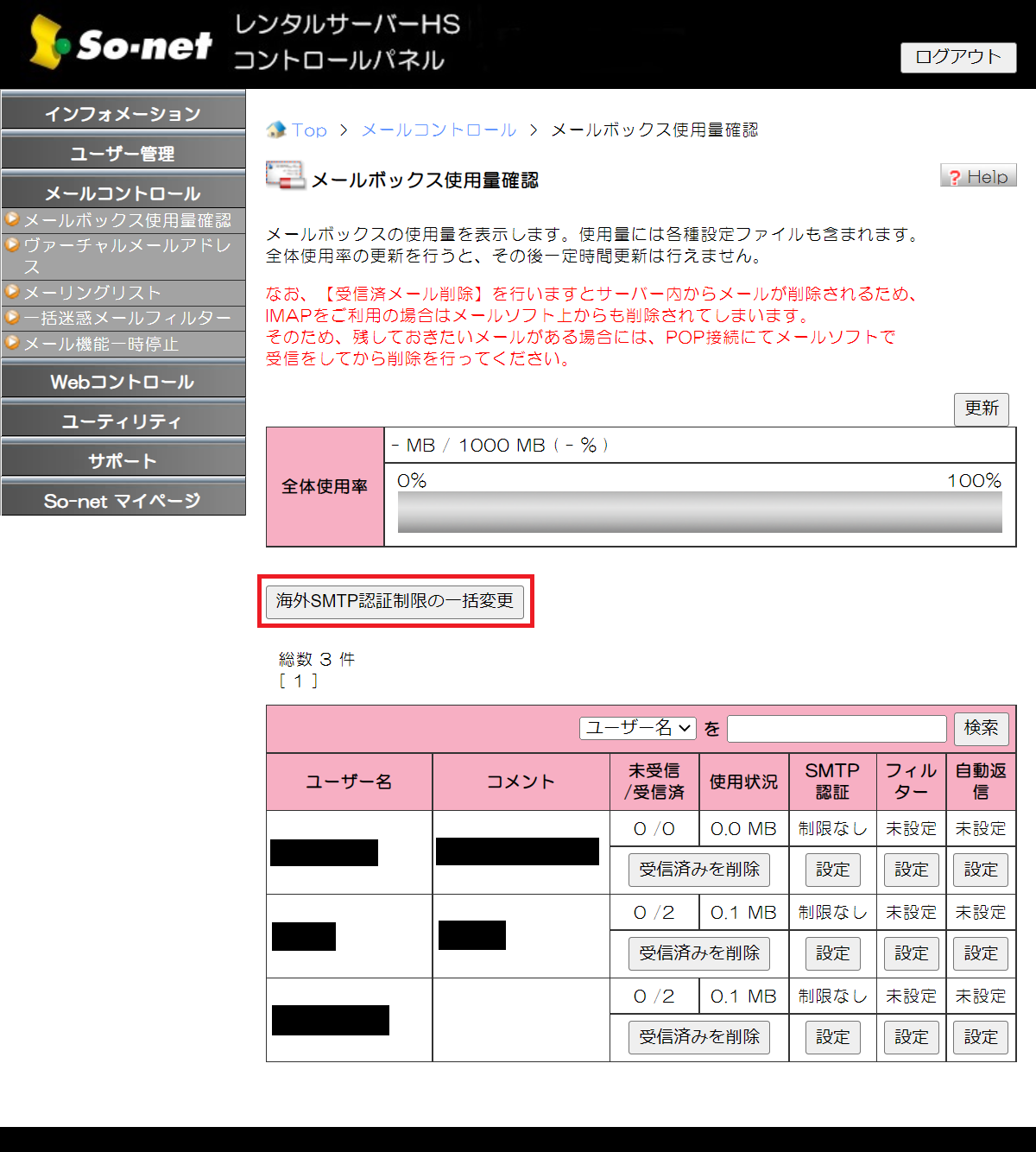Click orange bullet next to 一括迷惑メールフィルター

point(12,317)
